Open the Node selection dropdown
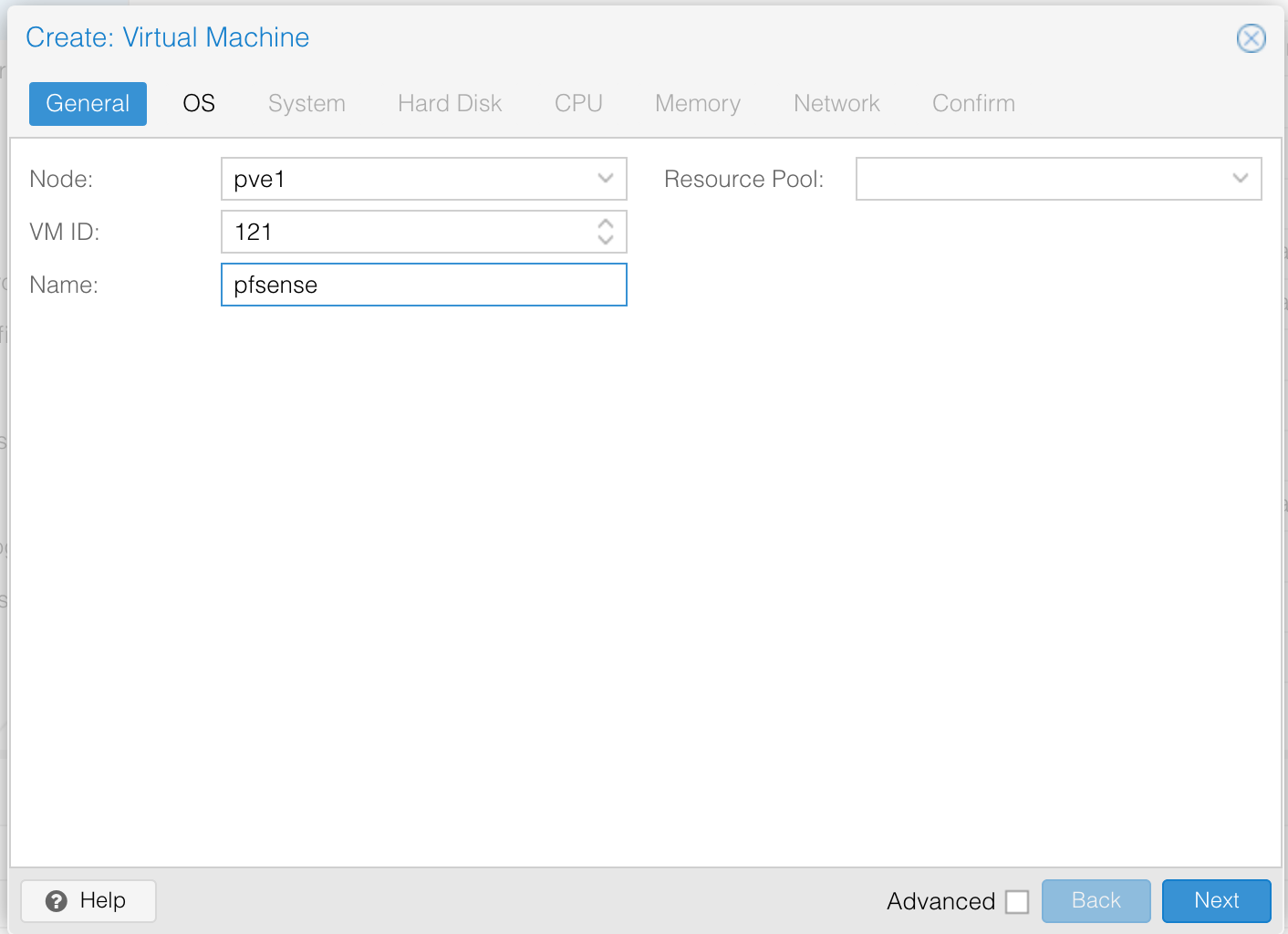Screen dimensions: 1288x934 [x=605, y=179]
